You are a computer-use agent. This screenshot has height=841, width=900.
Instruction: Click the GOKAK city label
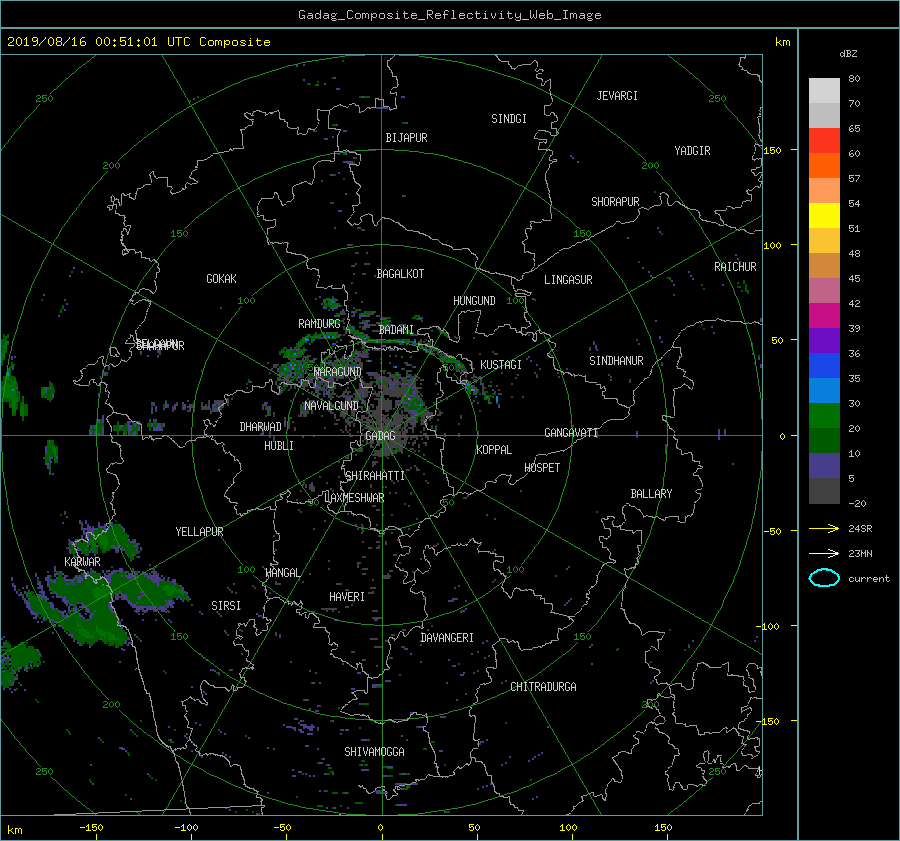pyautogui.click(x=221, y=279)
